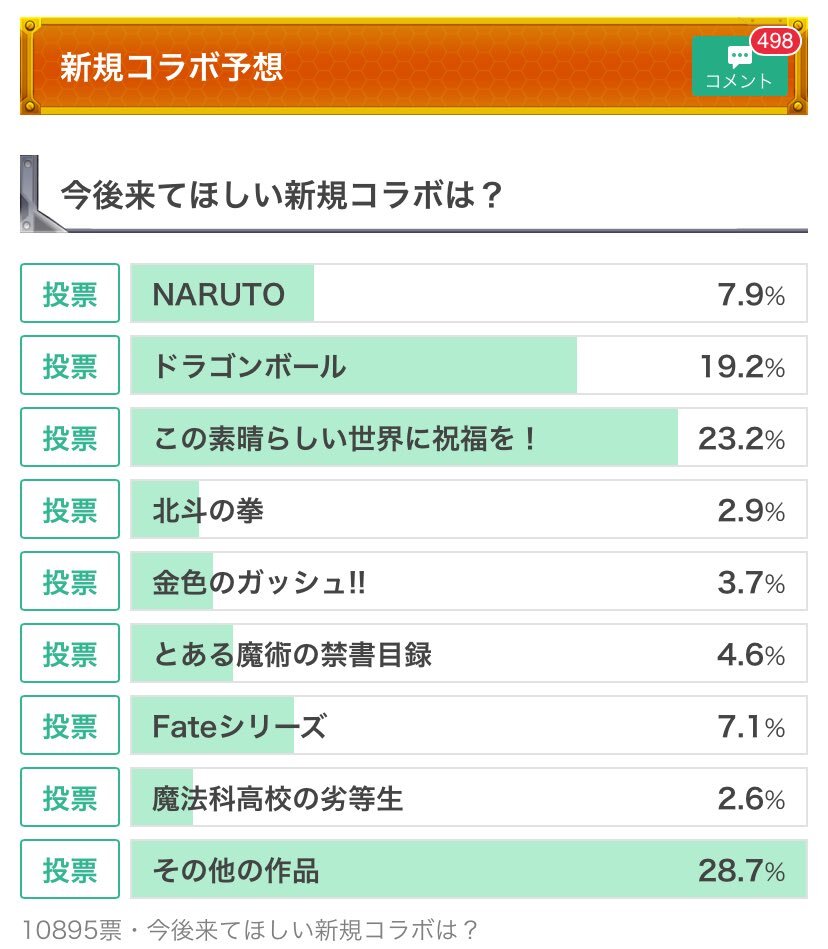
Task: Select the ドラゴンボール 19.2% result bar
Action: point(468,365)
